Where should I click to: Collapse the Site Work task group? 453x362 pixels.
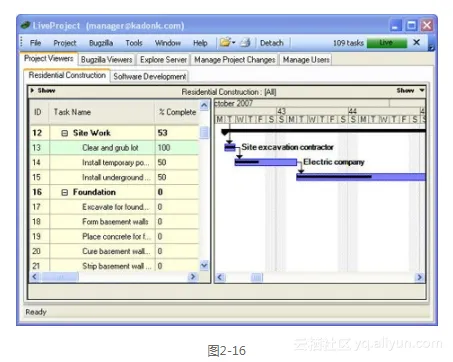(x=65, y=133)
